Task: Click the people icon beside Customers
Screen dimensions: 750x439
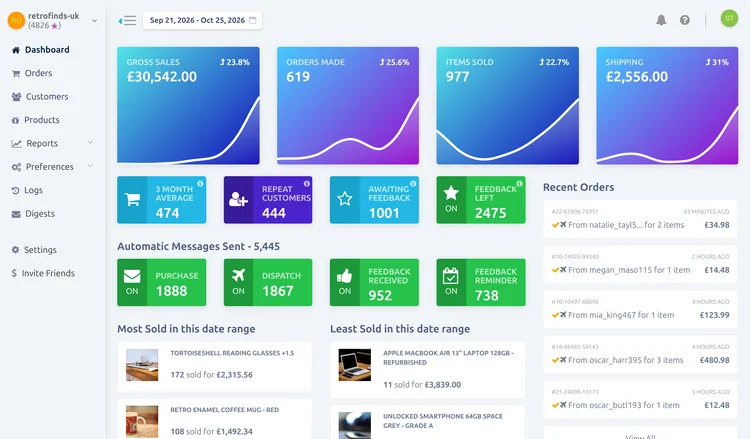Action: point(16,97)
